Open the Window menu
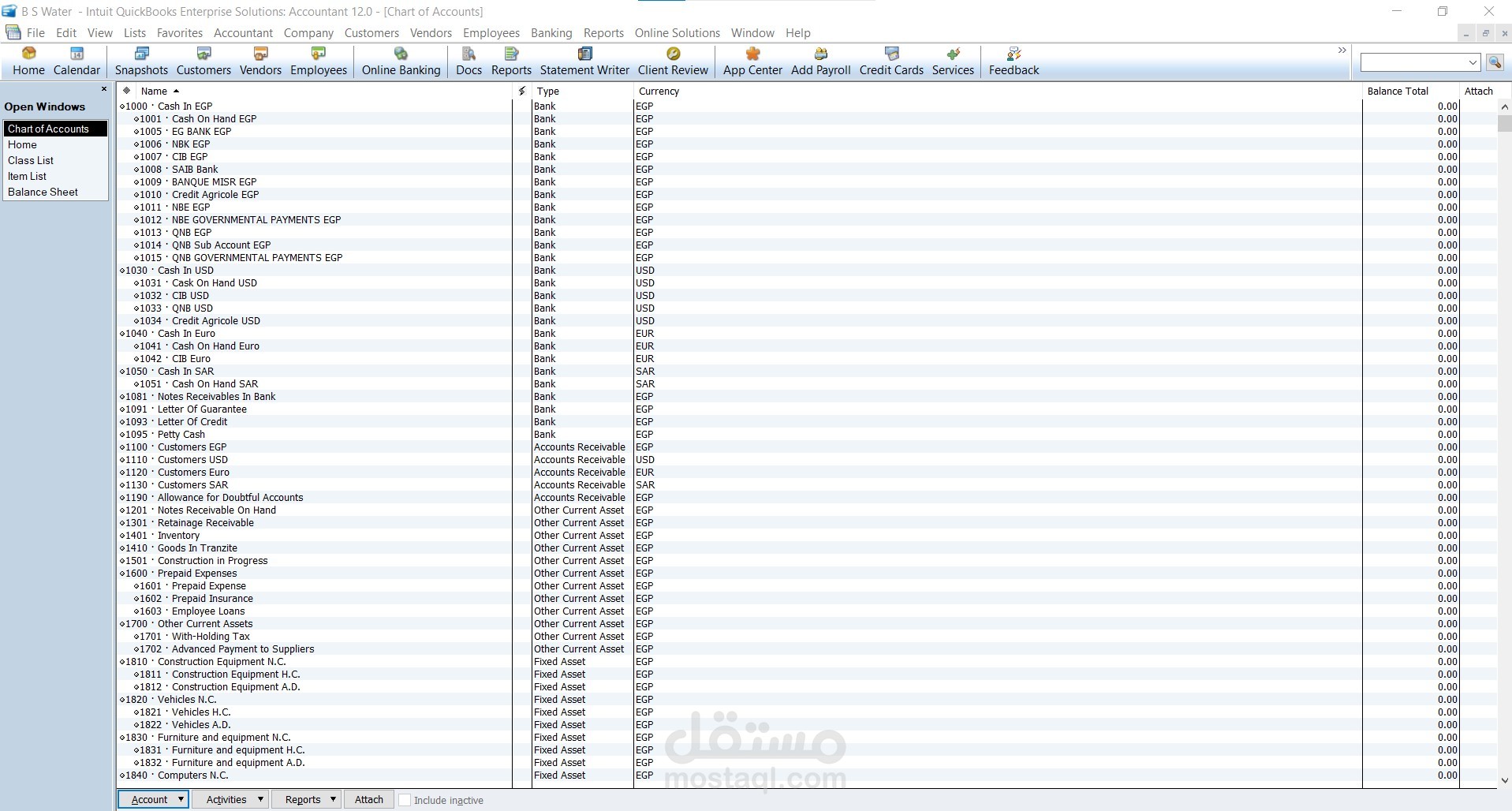 pyautogui.click(x=752, y=33)
